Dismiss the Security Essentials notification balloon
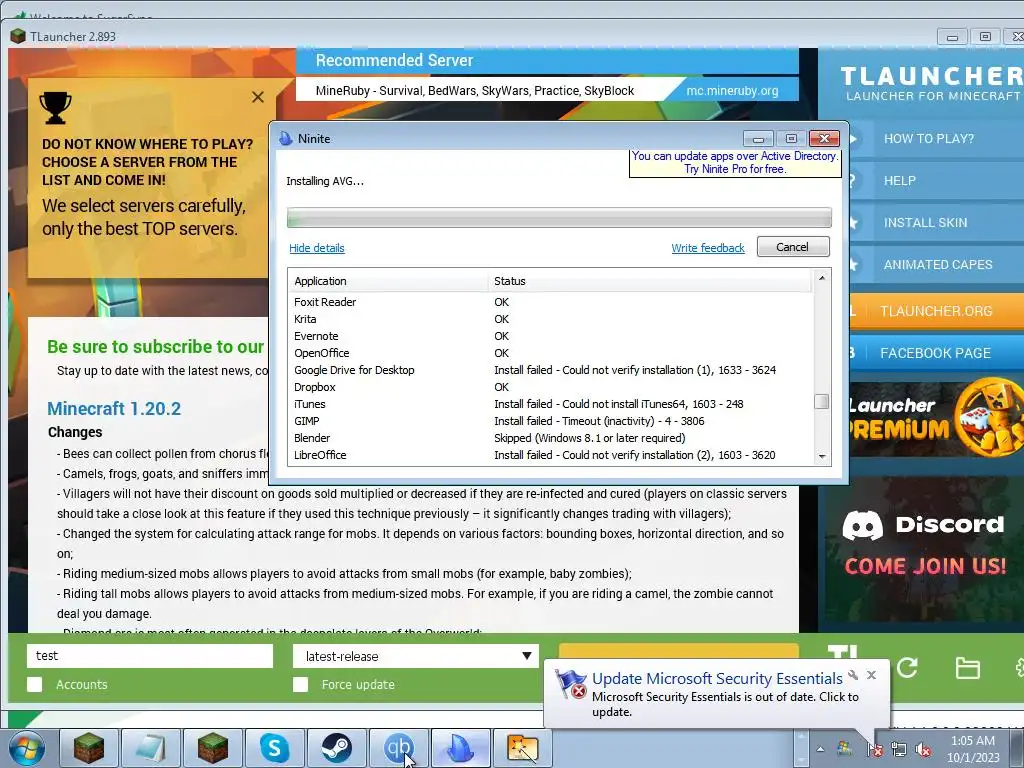This screenshot has height=768, width=1024. click(871, 675)
